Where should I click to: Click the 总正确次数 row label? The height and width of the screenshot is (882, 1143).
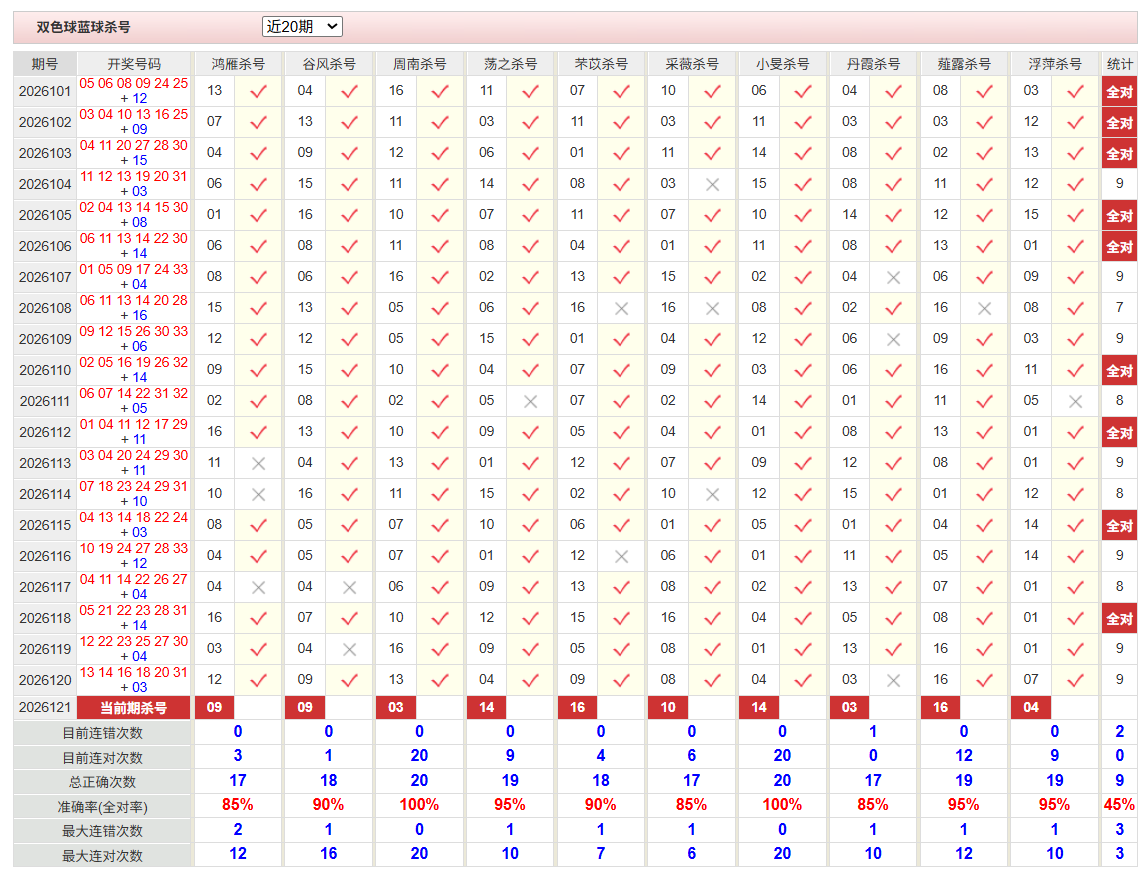[x=103, y=782]
